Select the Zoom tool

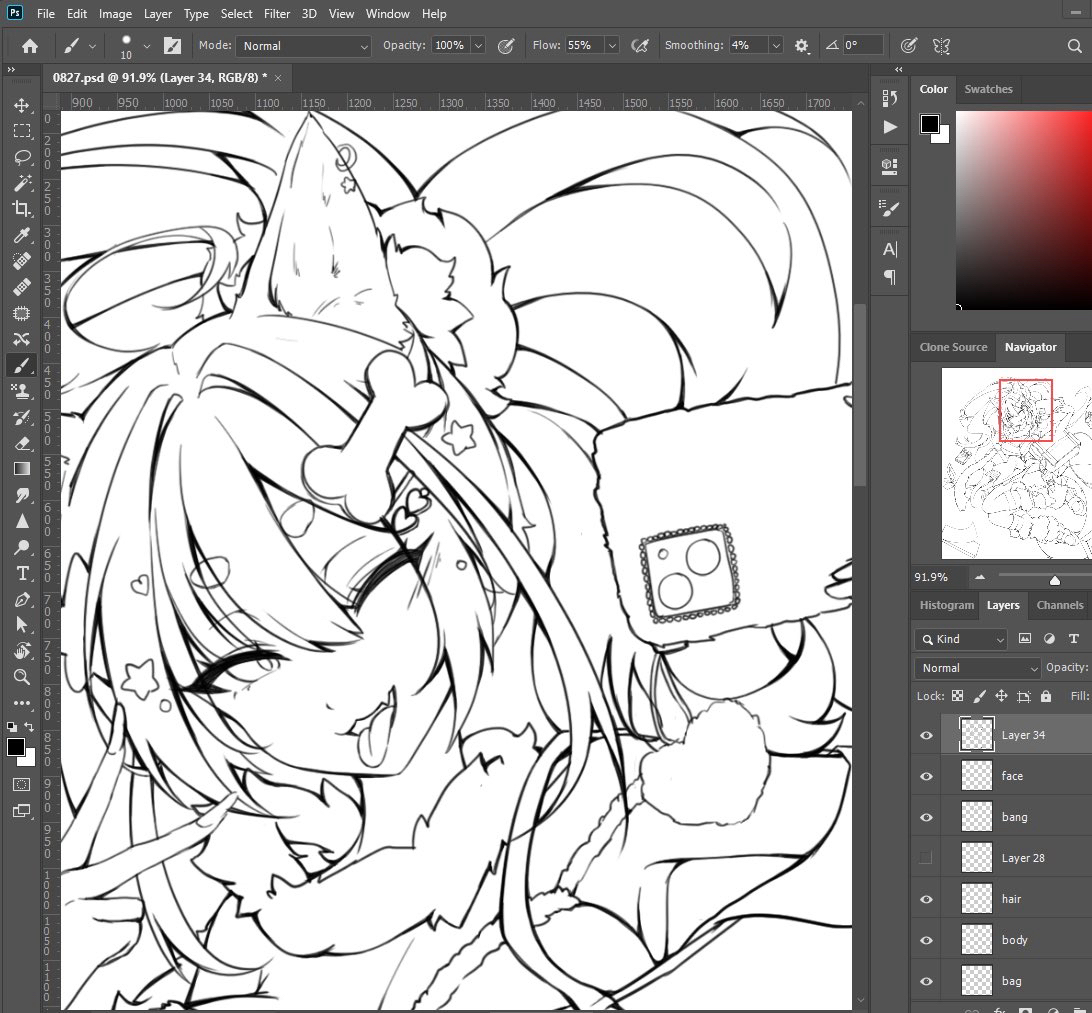click(21, 677)
